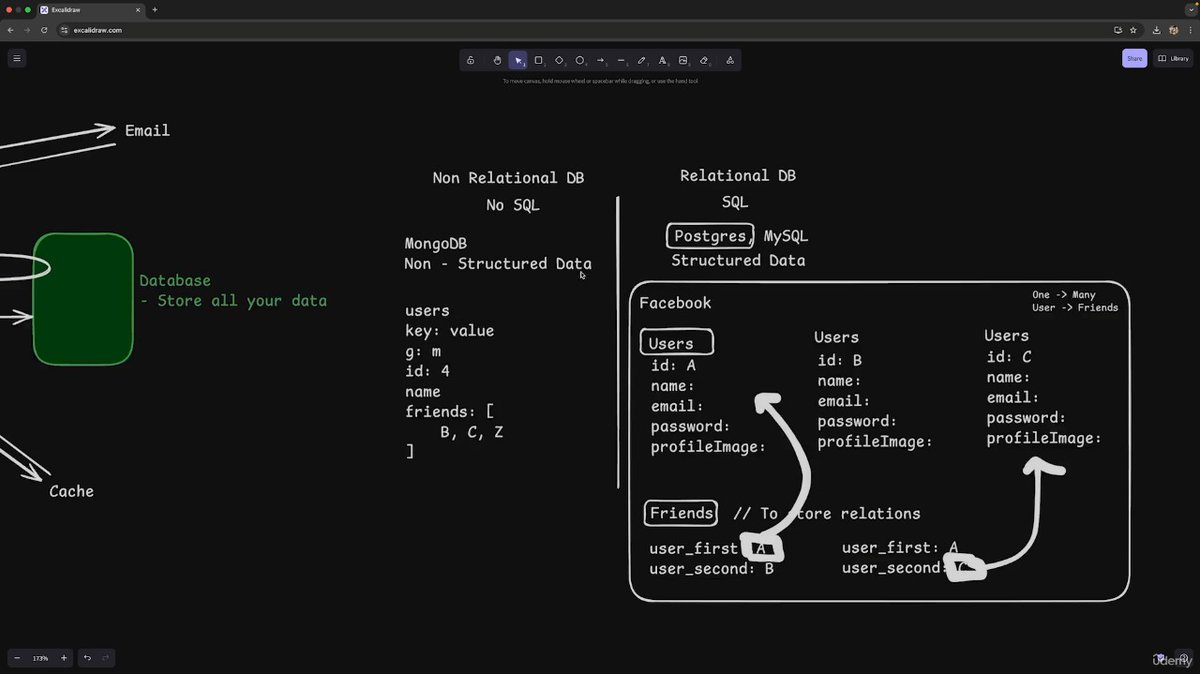The image size is (1200, 674).
Task: Close the Excalidraw browser tab
Action: point(138,9)
